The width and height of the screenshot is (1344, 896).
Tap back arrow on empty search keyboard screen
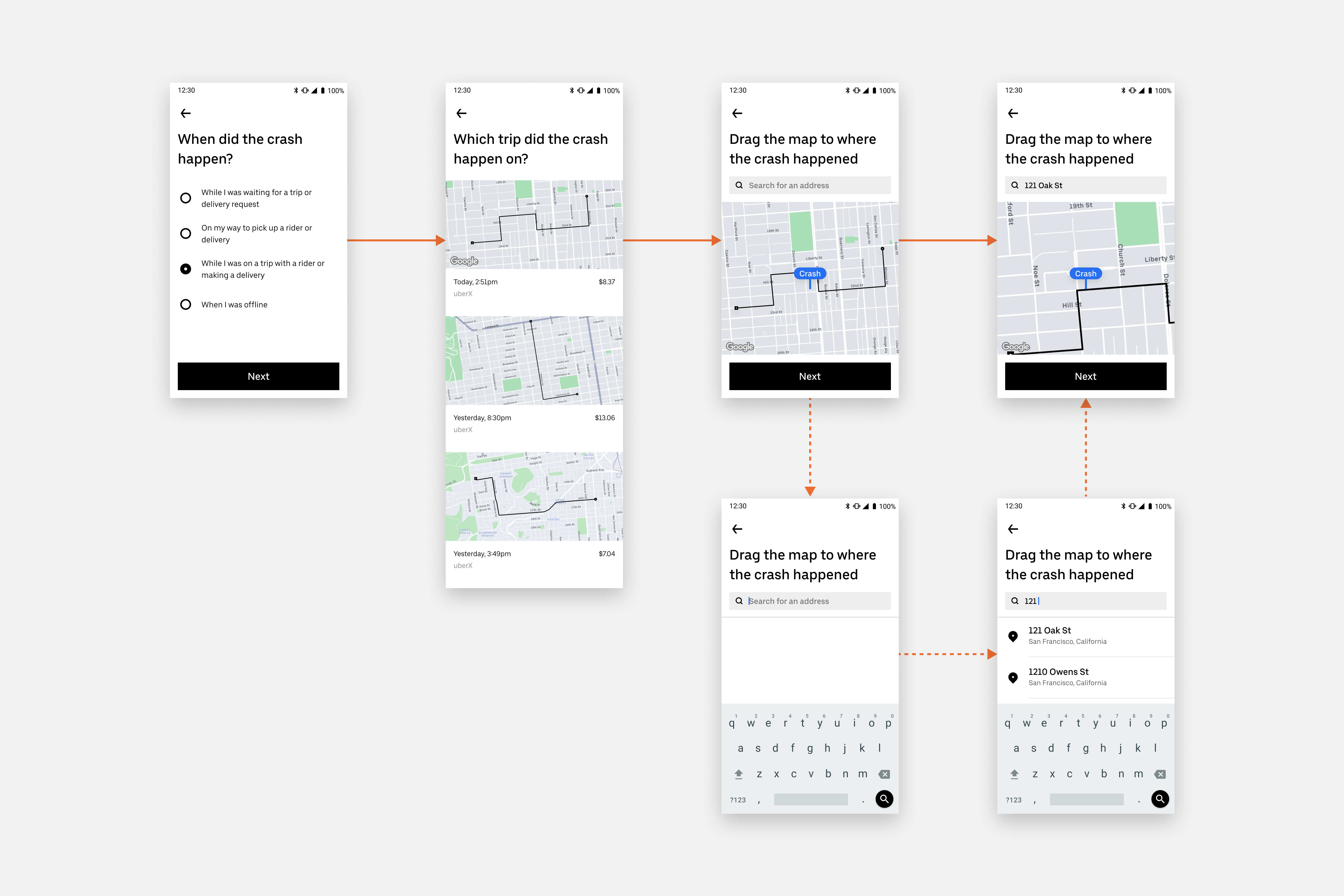tap(738, 529)
